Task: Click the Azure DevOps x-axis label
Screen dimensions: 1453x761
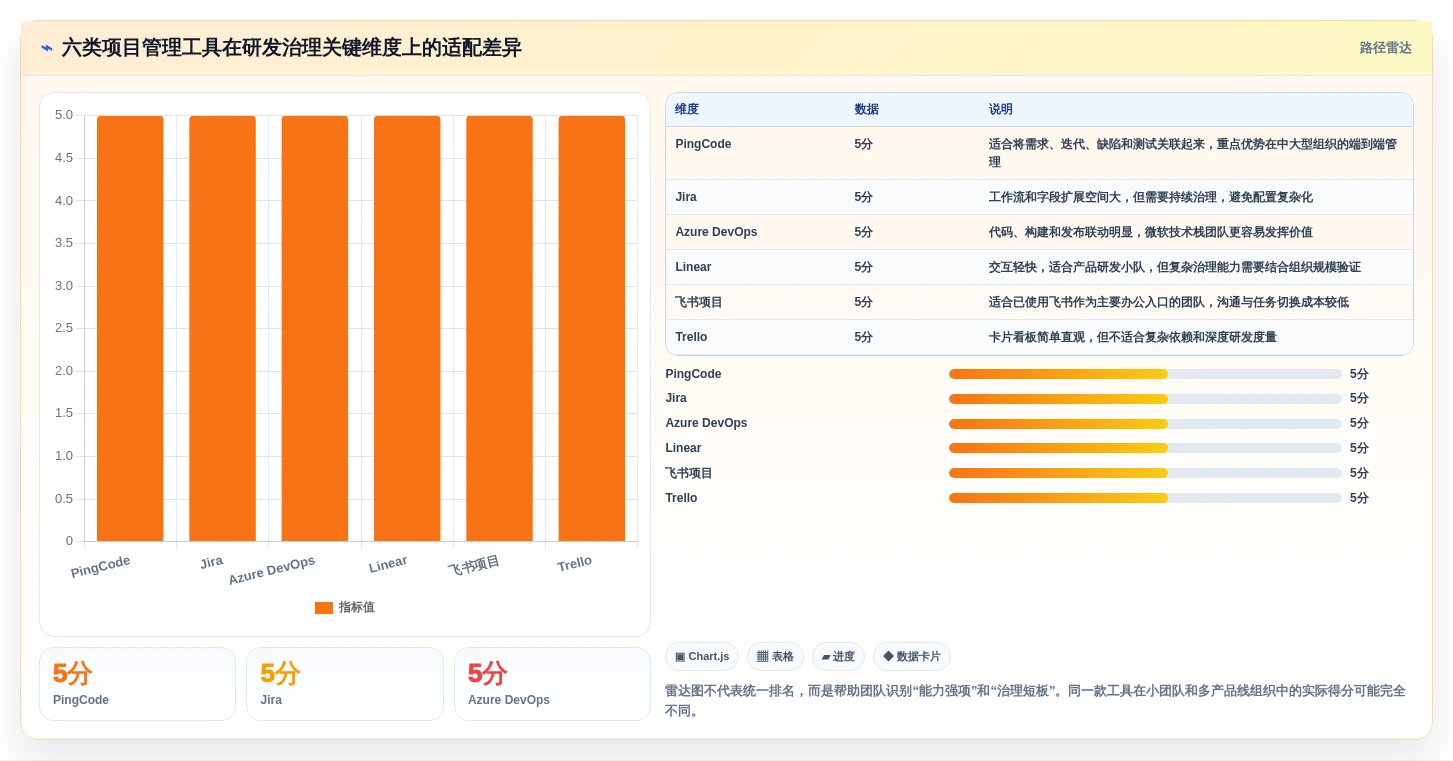Action: coord(272,571)
